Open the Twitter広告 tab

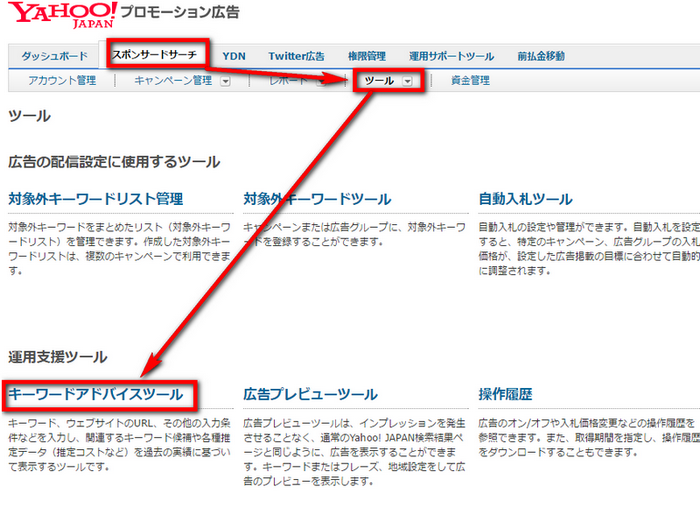(x=297, y=56)
